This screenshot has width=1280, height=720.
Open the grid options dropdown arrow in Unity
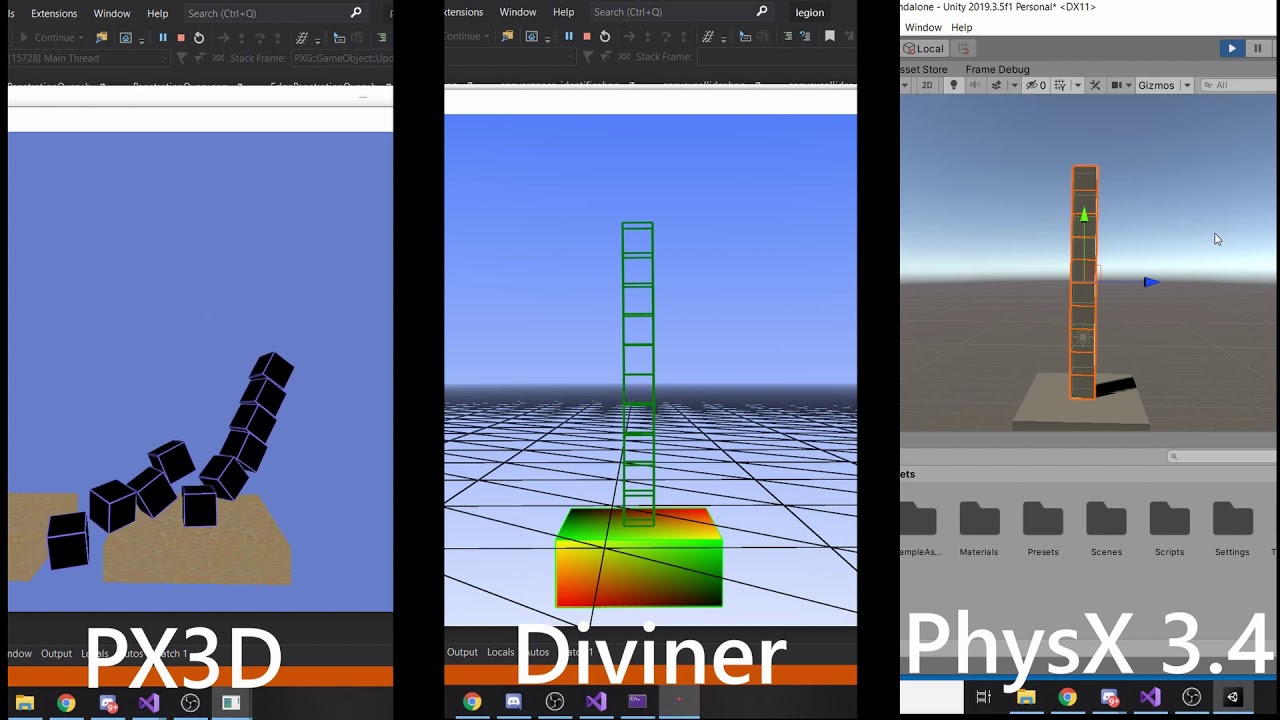(1078, 85)
